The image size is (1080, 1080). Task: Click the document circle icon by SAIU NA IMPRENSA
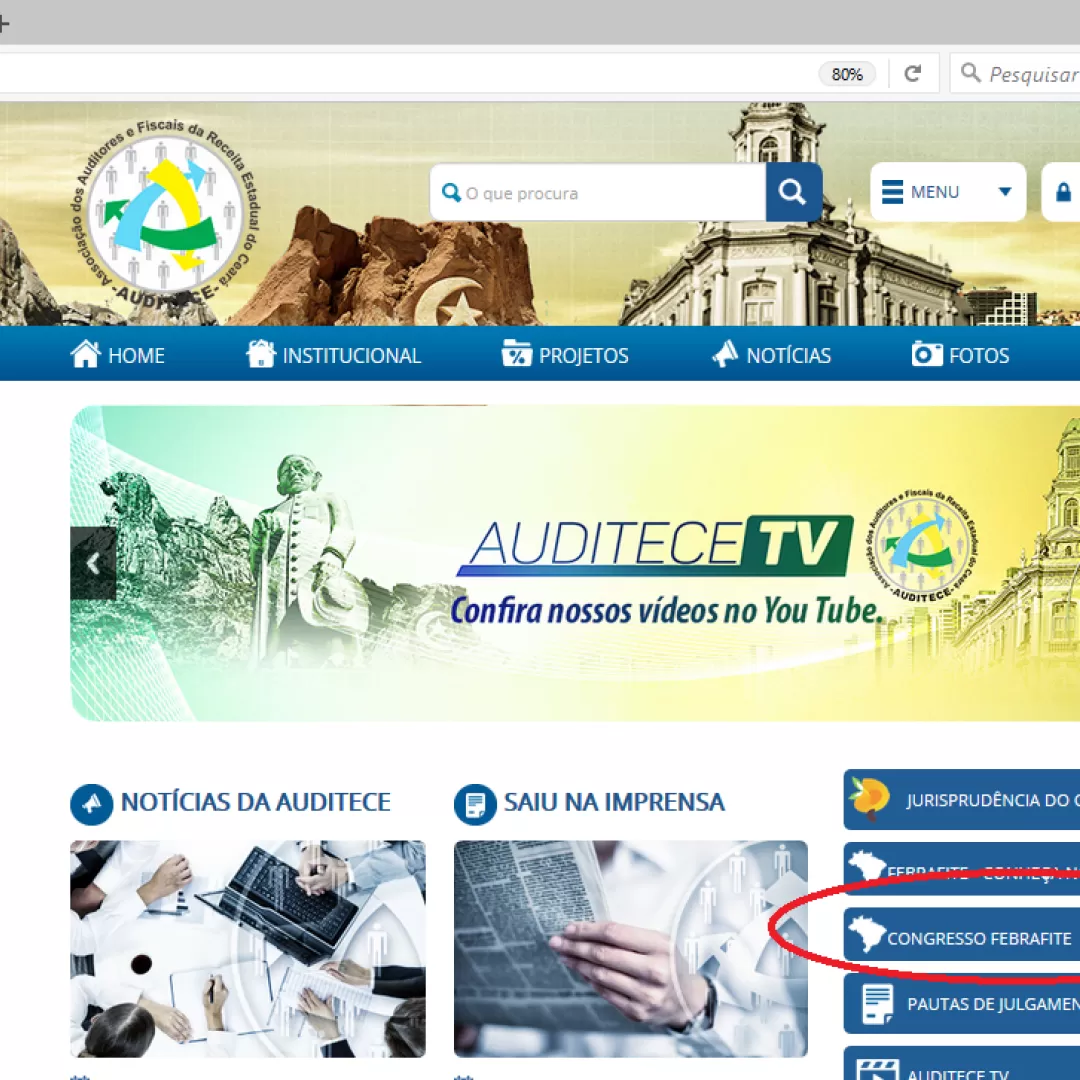tap(475, 804)
